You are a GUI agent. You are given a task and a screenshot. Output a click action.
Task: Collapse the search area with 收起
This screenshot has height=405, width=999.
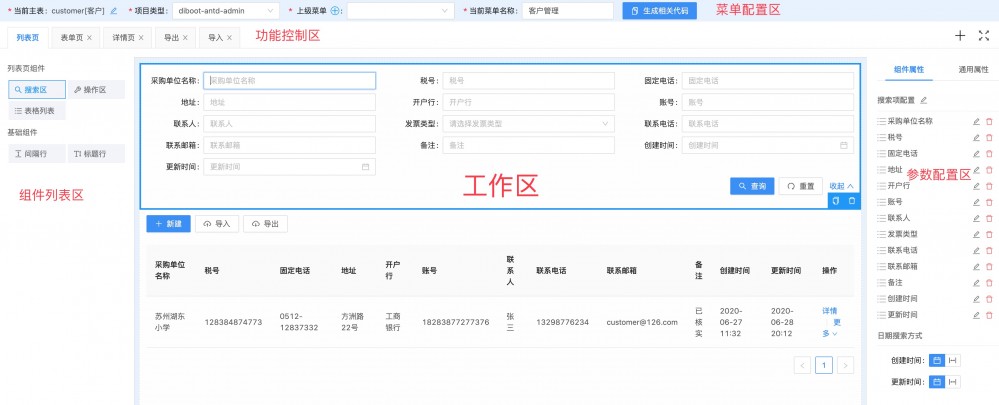click(841, 186)
